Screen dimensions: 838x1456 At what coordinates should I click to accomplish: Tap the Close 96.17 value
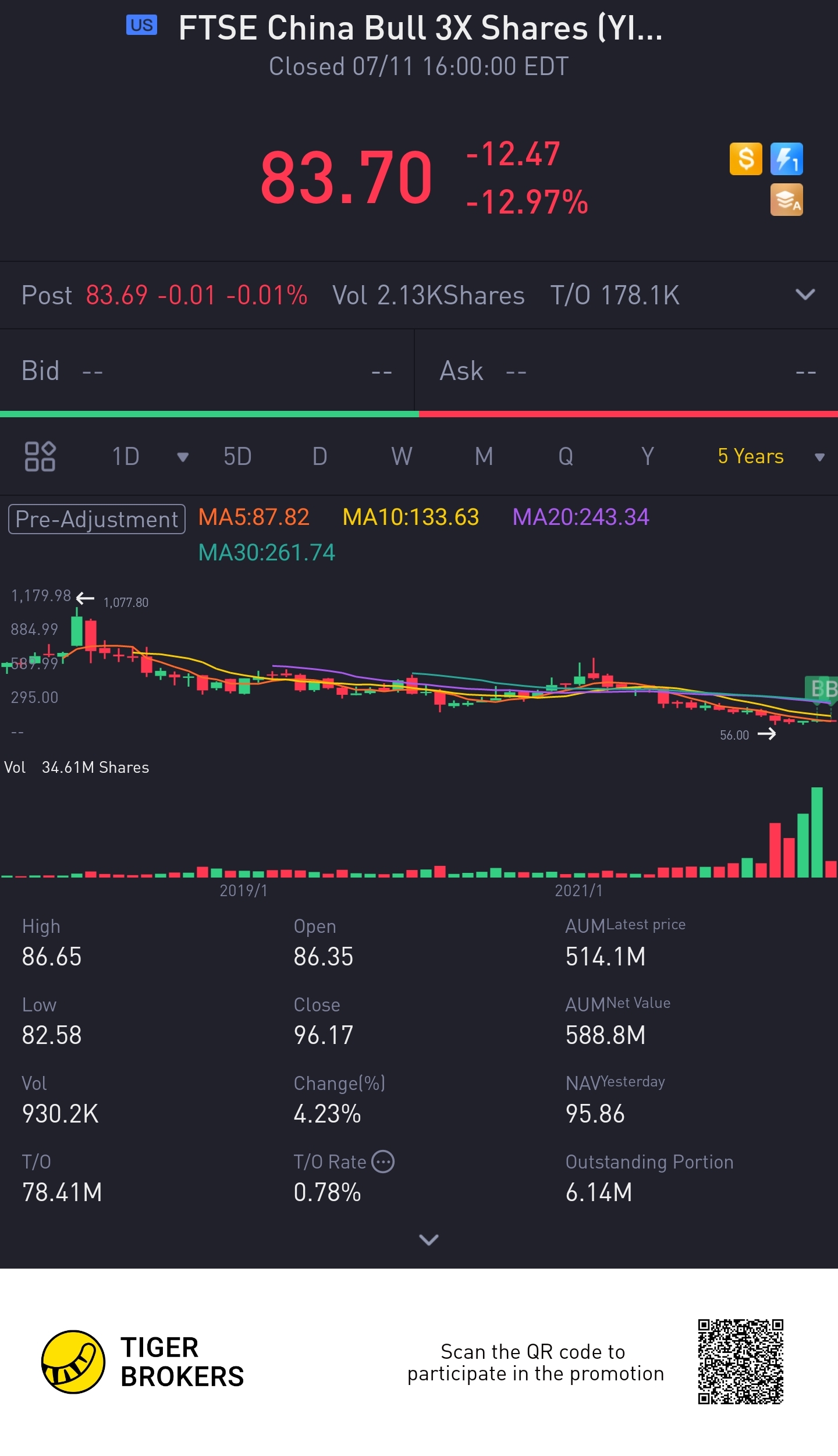coord(324,1035)
